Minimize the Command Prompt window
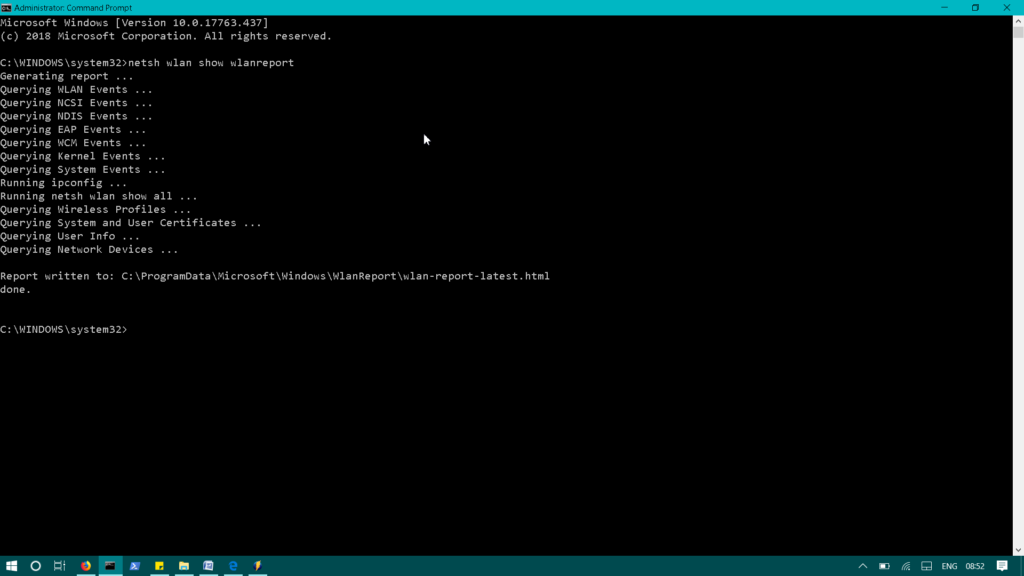Image resolution: width=1024 pixels, height=576 pixels. click(944, 8)
